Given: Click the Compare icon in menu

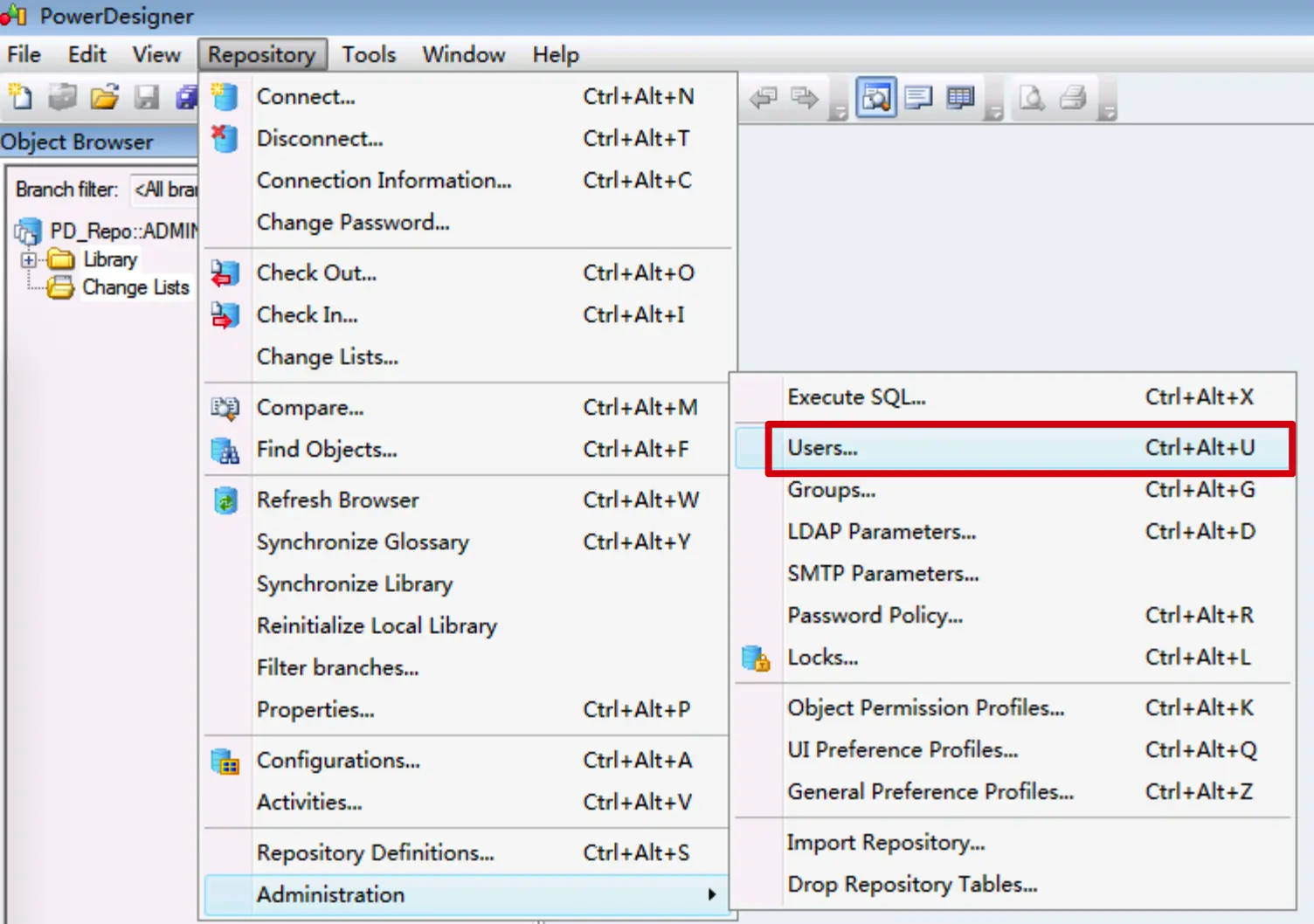Looking at the screenshot, I should (225, 407).
